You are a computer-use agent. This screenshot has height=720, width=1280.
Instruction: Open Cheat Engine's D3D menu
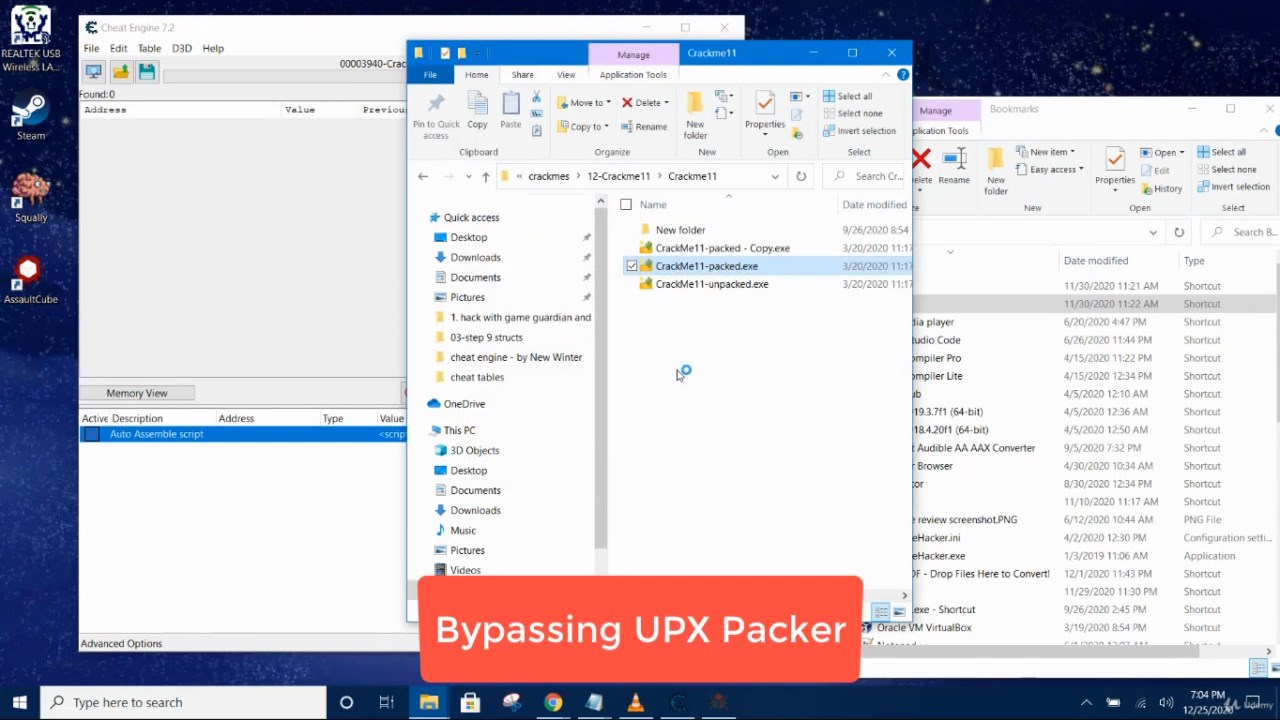click(181, 48)
